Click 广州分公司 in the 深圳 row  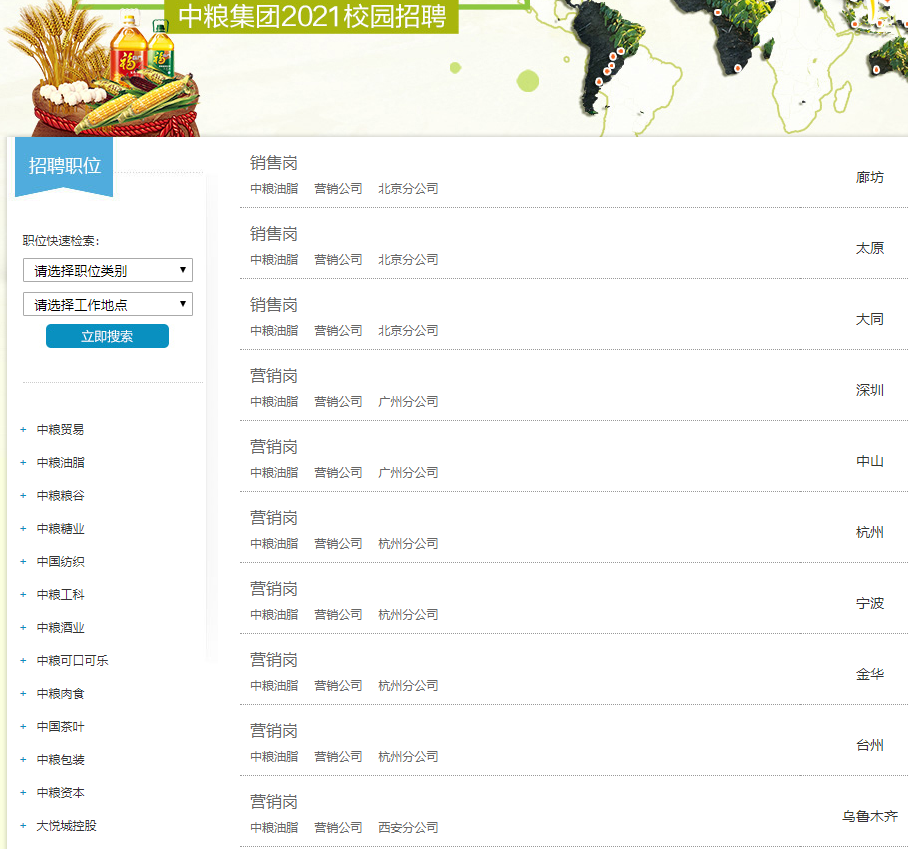click(x=408, y=402)
